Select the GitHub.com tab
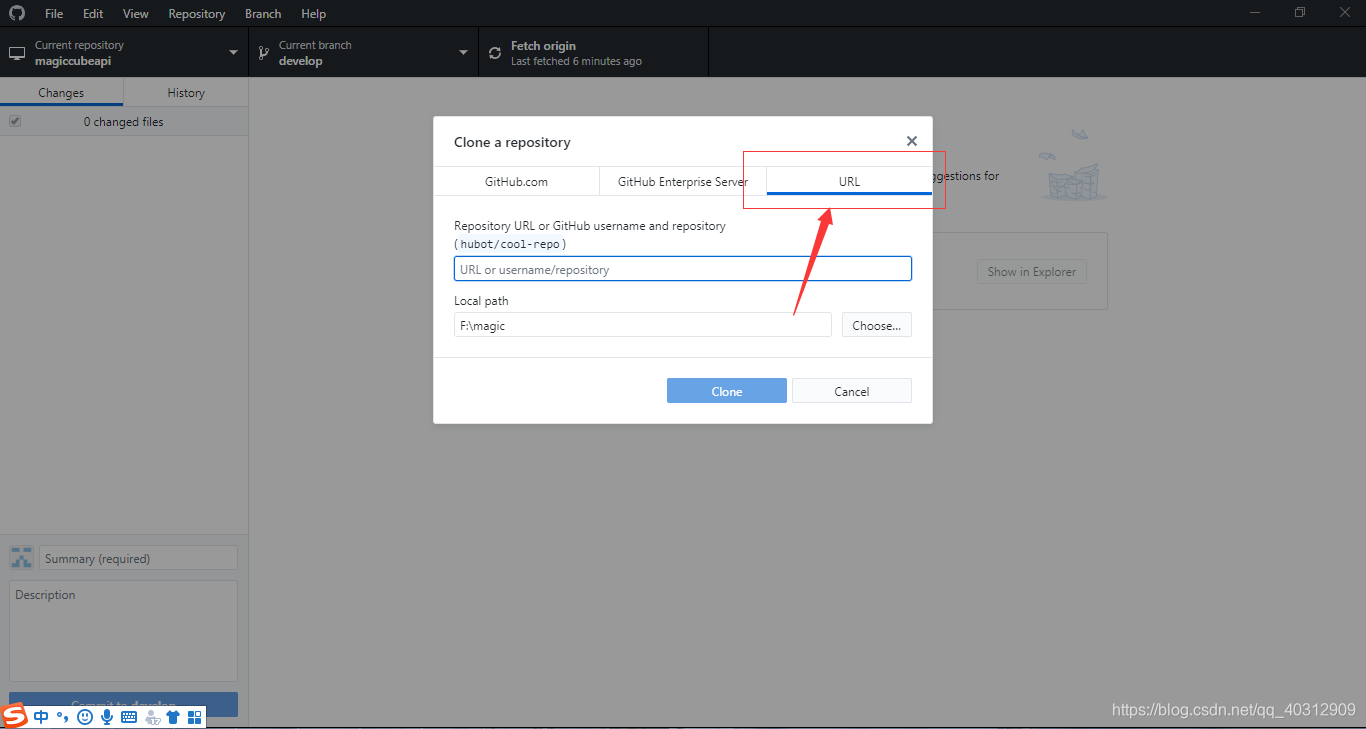 pyautogui.click(x=516, y=182)
